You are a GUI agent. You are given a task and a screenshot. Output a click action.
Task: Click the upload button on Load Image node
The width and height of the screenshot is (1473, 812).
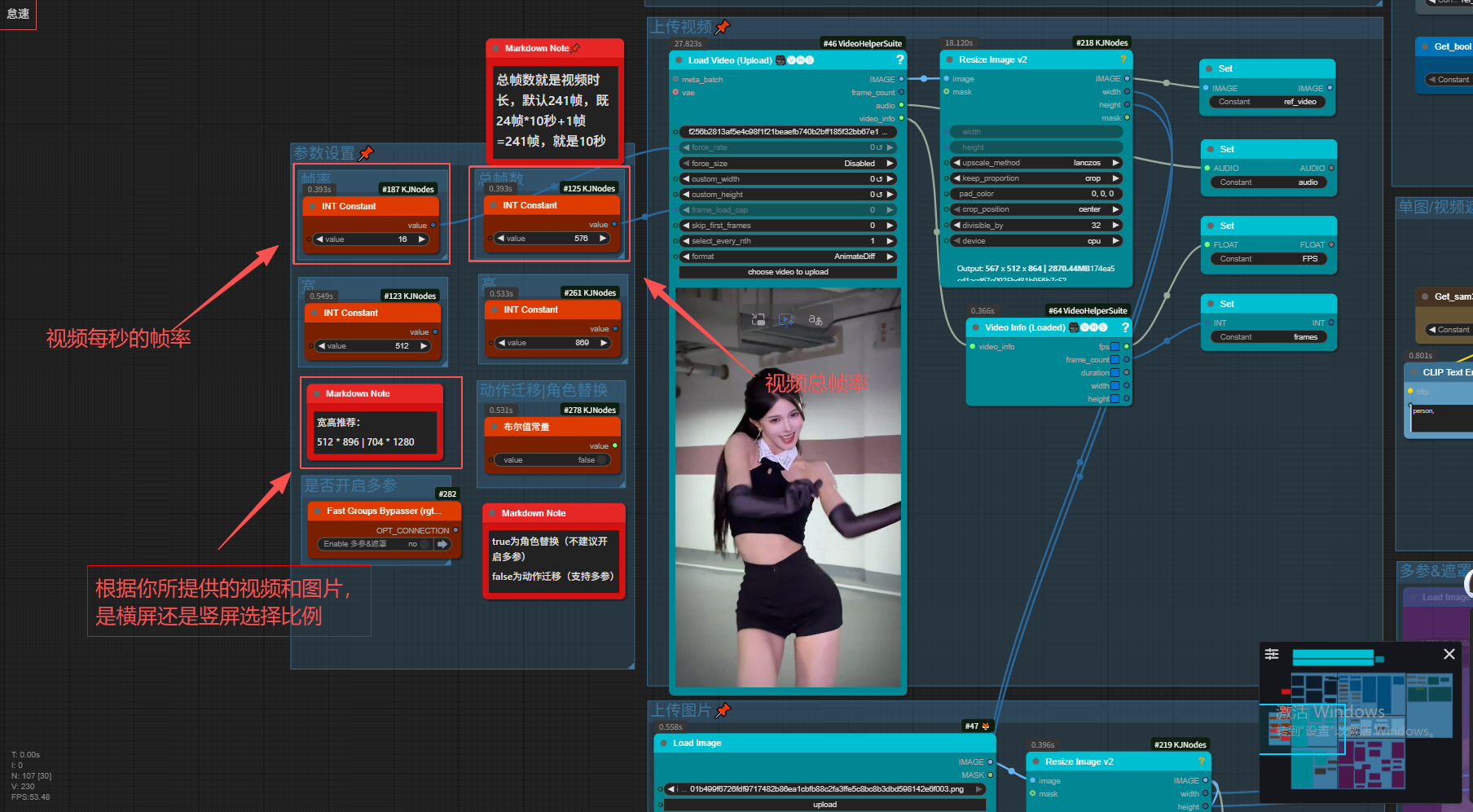(824, 805)
